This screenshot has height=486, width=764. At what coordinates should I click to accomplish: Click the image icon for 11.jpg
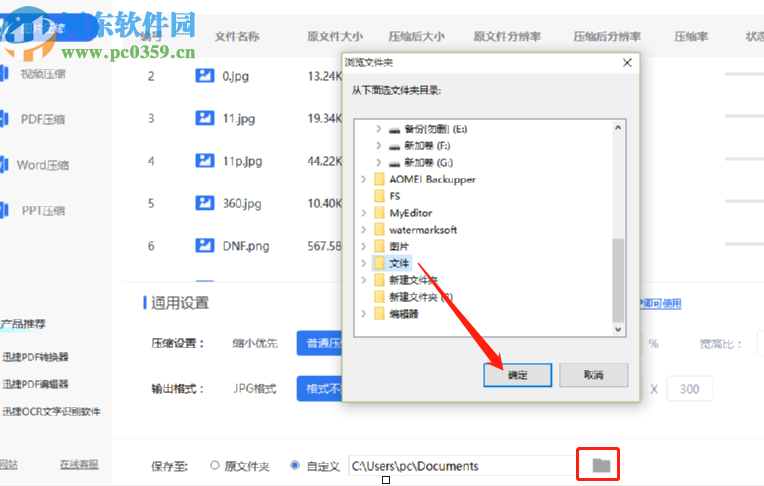205,118
